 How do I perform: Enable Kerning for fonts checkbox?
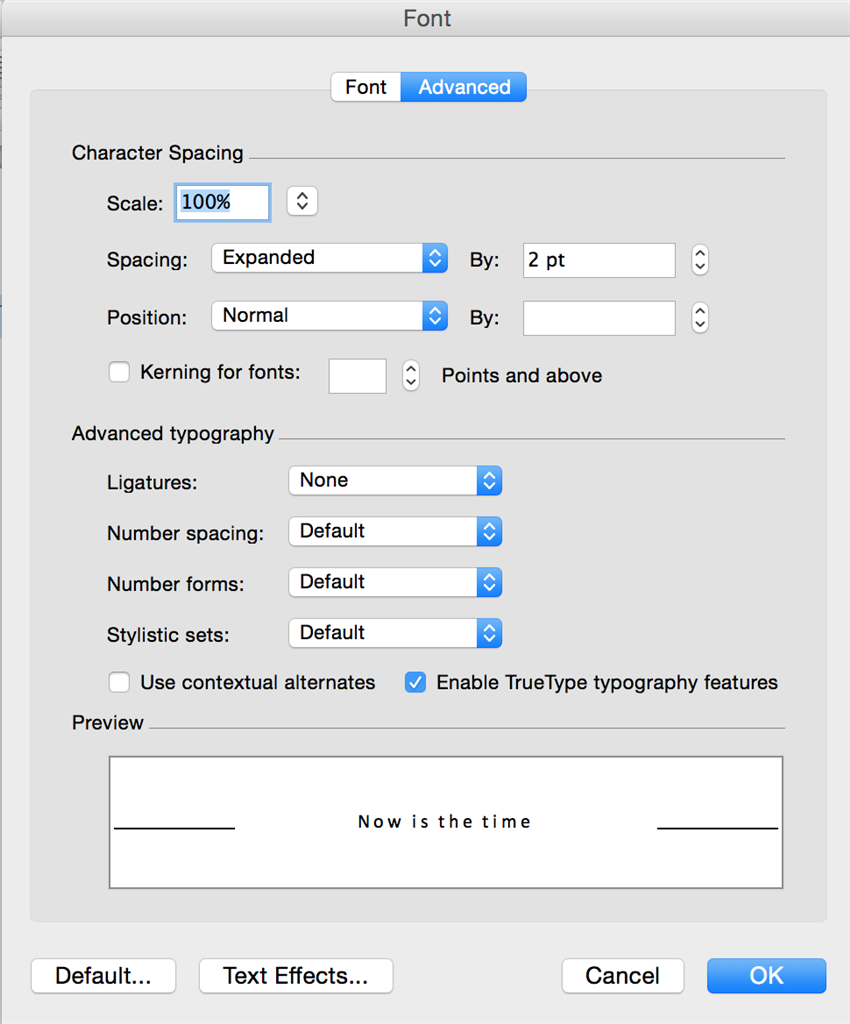[120, 373]
